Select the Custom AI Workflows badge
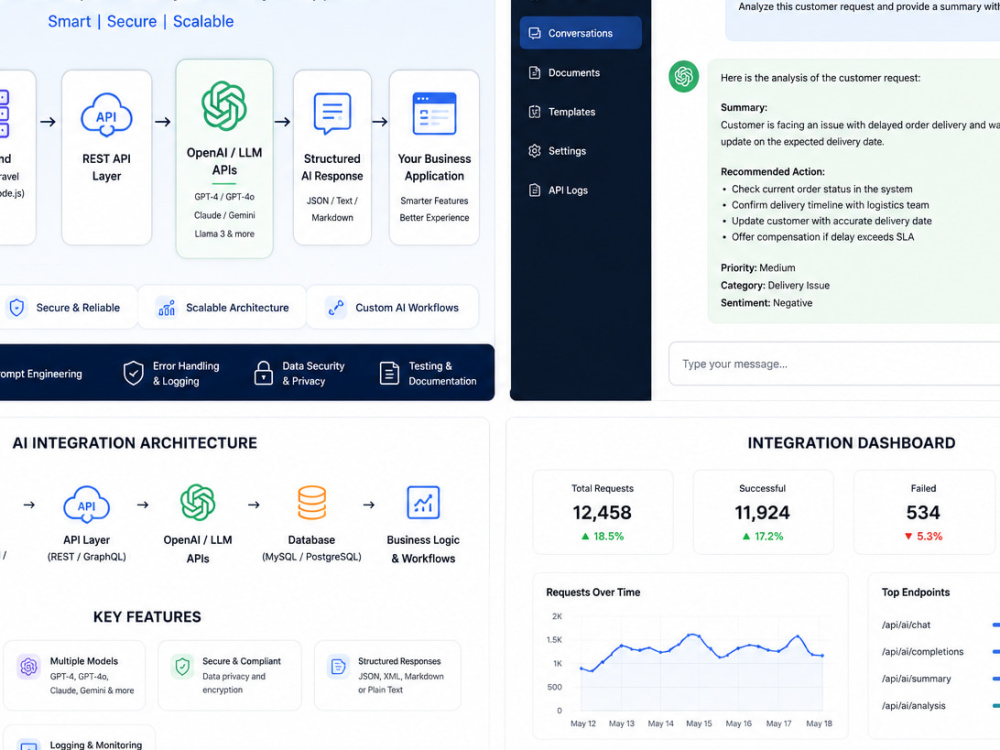The image size is (1000, 750). [393, 307]
